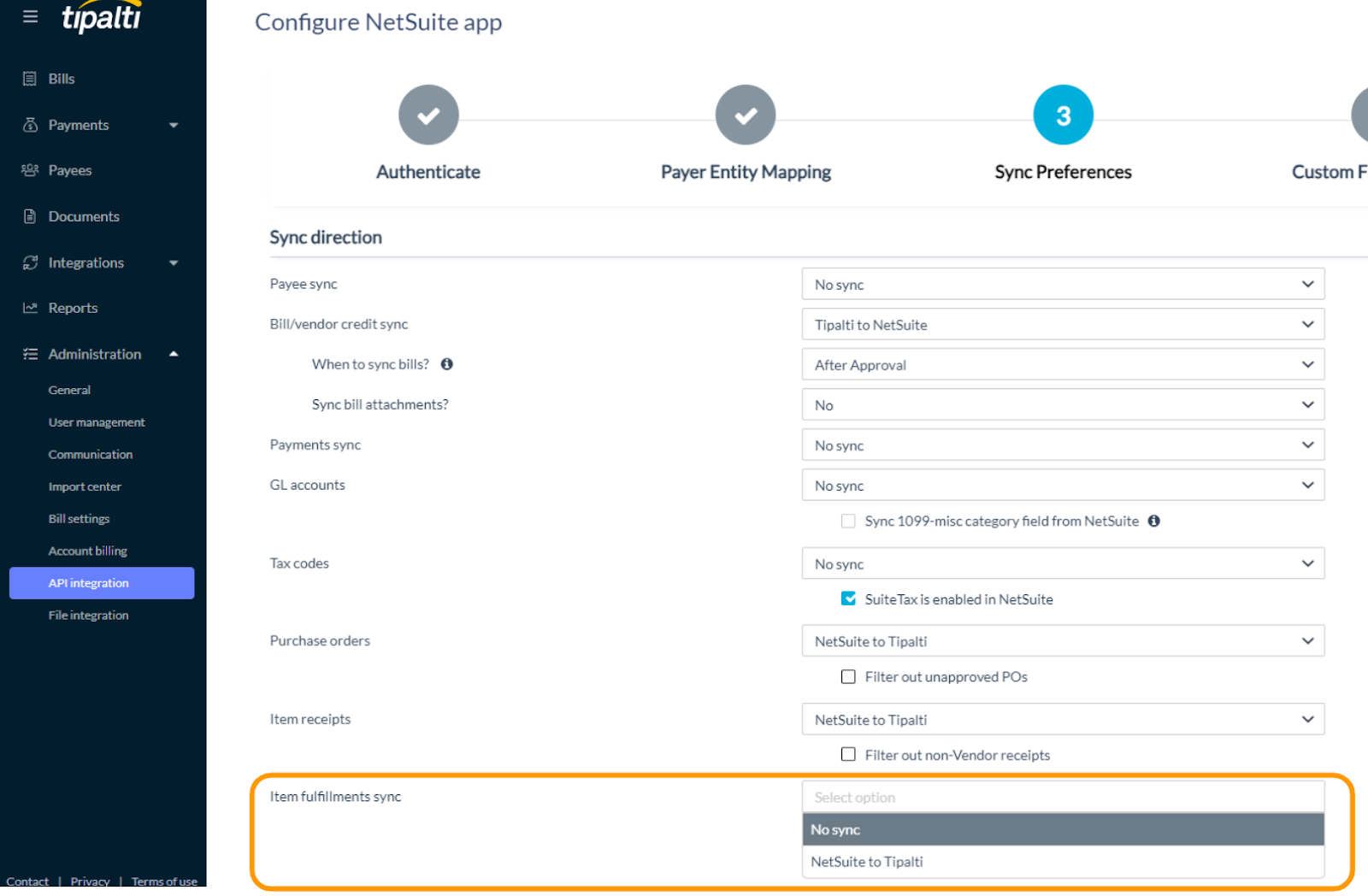Choose NetSuite to Tipalti option
Screen dimensions: 1368x896
1063,862
